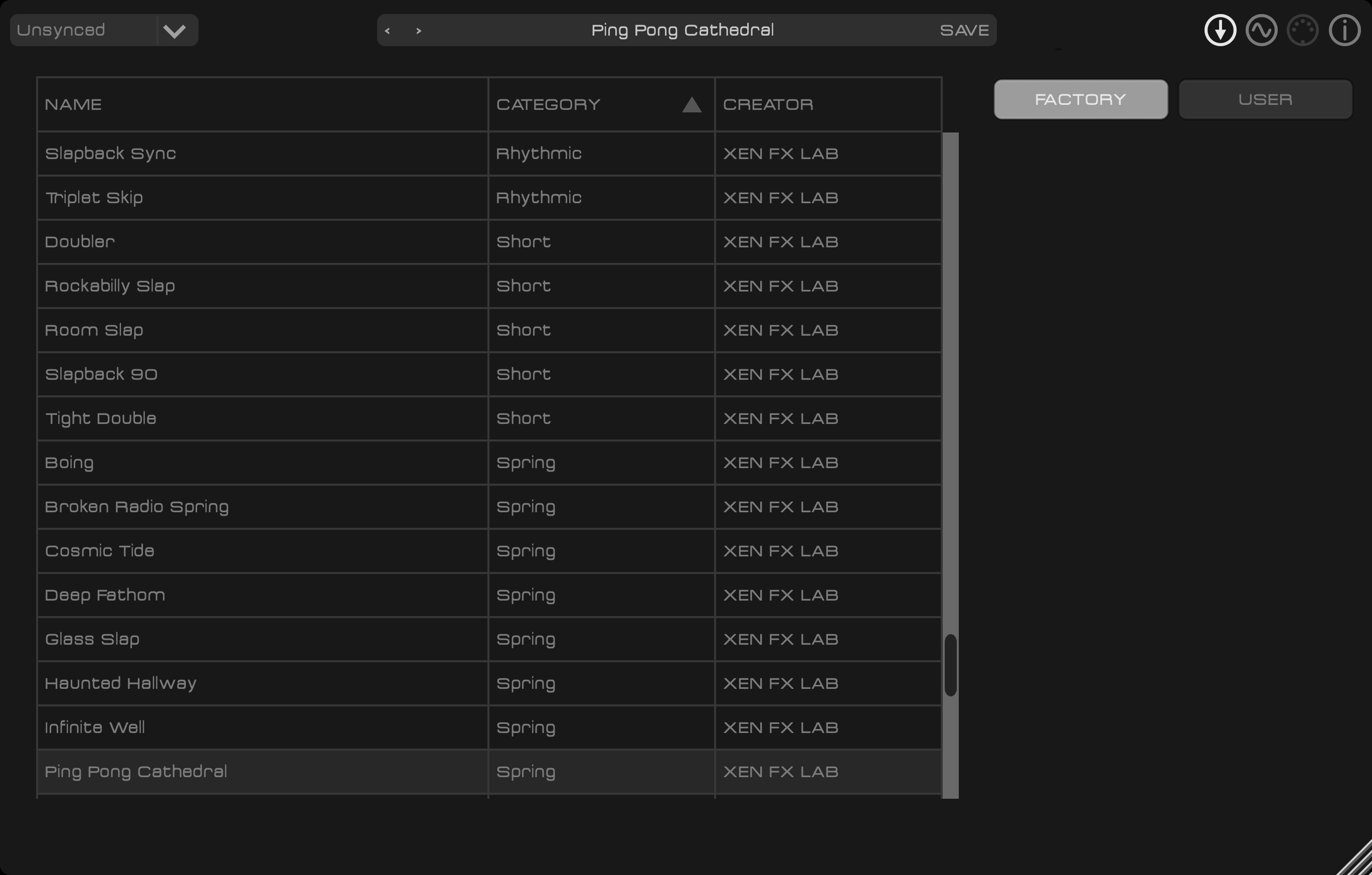1372x875 pixels.
Task: Click the Ping Pong Cathedral title display
Action: (x=682, y=30)
